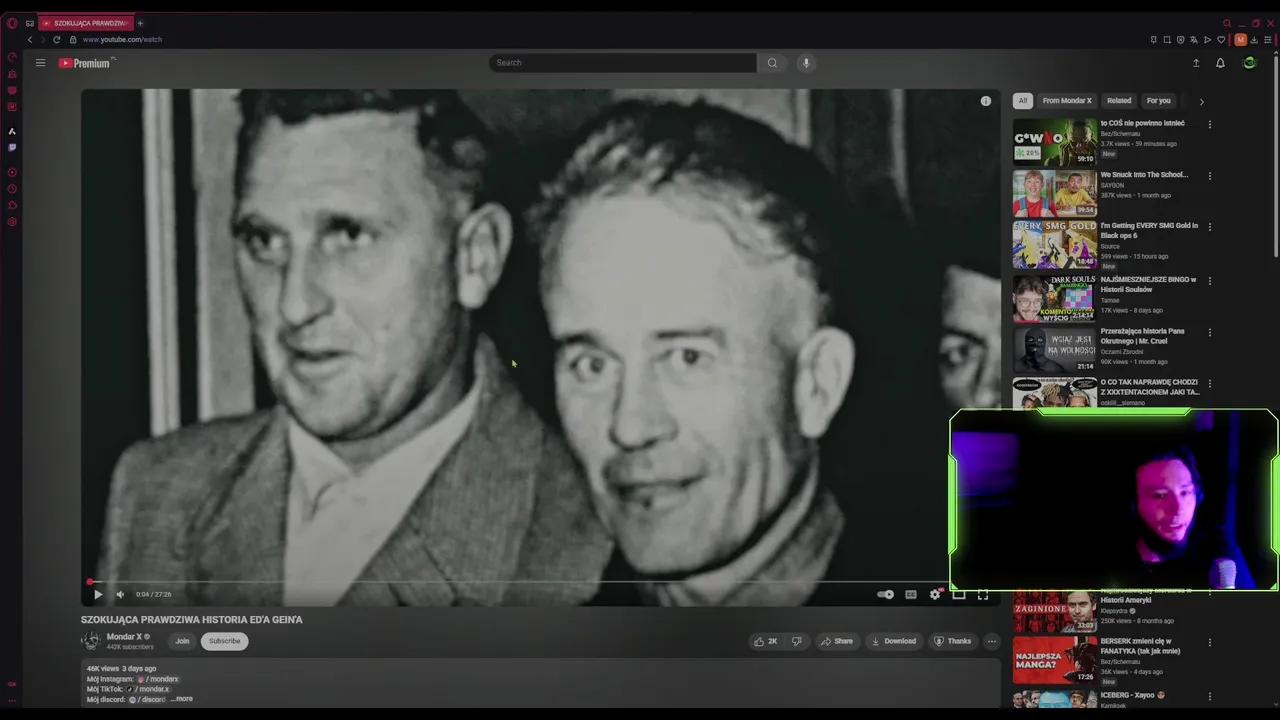Viewport: 1280px width, 720px height.
Task: Show more filter chips with the arrow
Action: pyautogui.click(x=1201, y=101)
